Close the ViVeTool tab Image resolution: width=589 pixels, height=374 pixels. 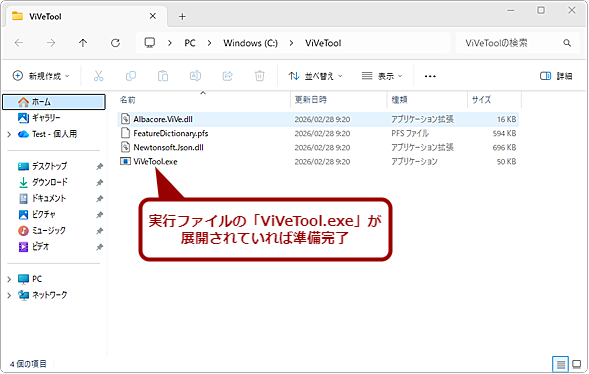(x=153, y=16)
